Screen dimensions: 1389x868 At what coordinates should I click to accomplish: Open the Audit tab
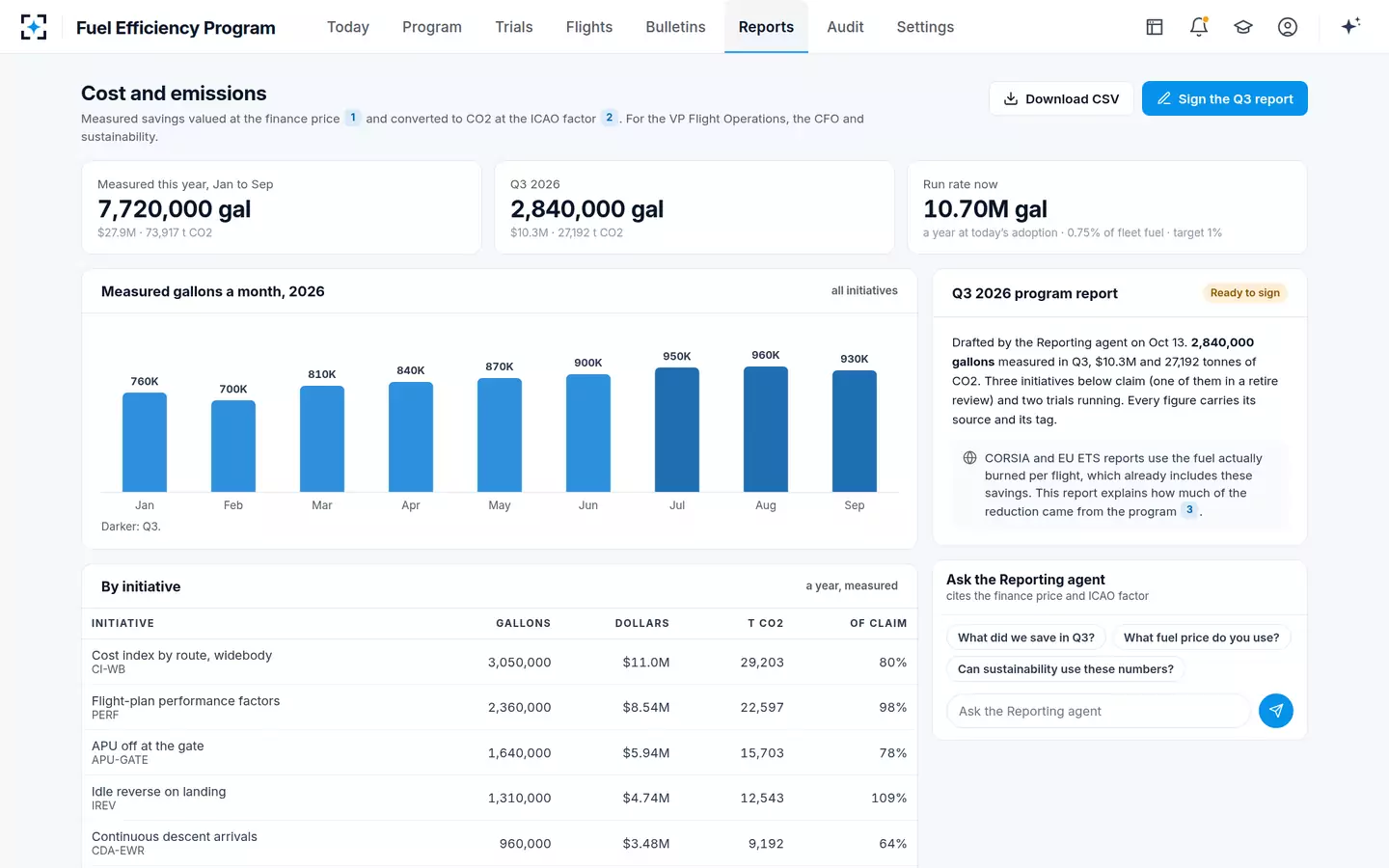[845, 27]
